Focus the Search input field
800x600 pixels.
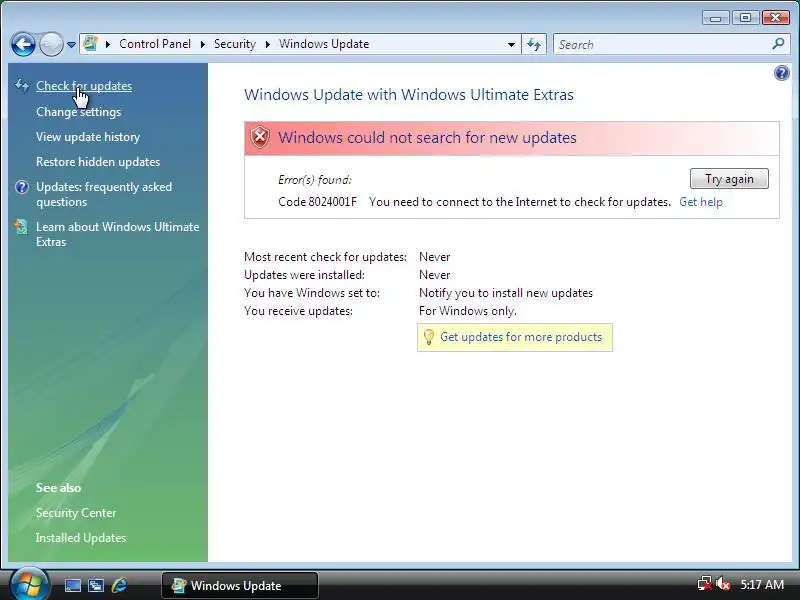[x=661, y=44]
